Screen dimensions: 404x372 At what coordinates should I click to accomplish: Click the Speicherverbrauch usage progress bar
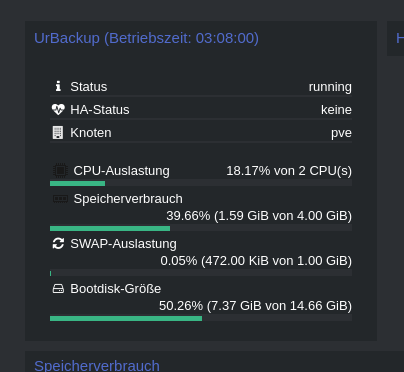click(x=201, y=228)
